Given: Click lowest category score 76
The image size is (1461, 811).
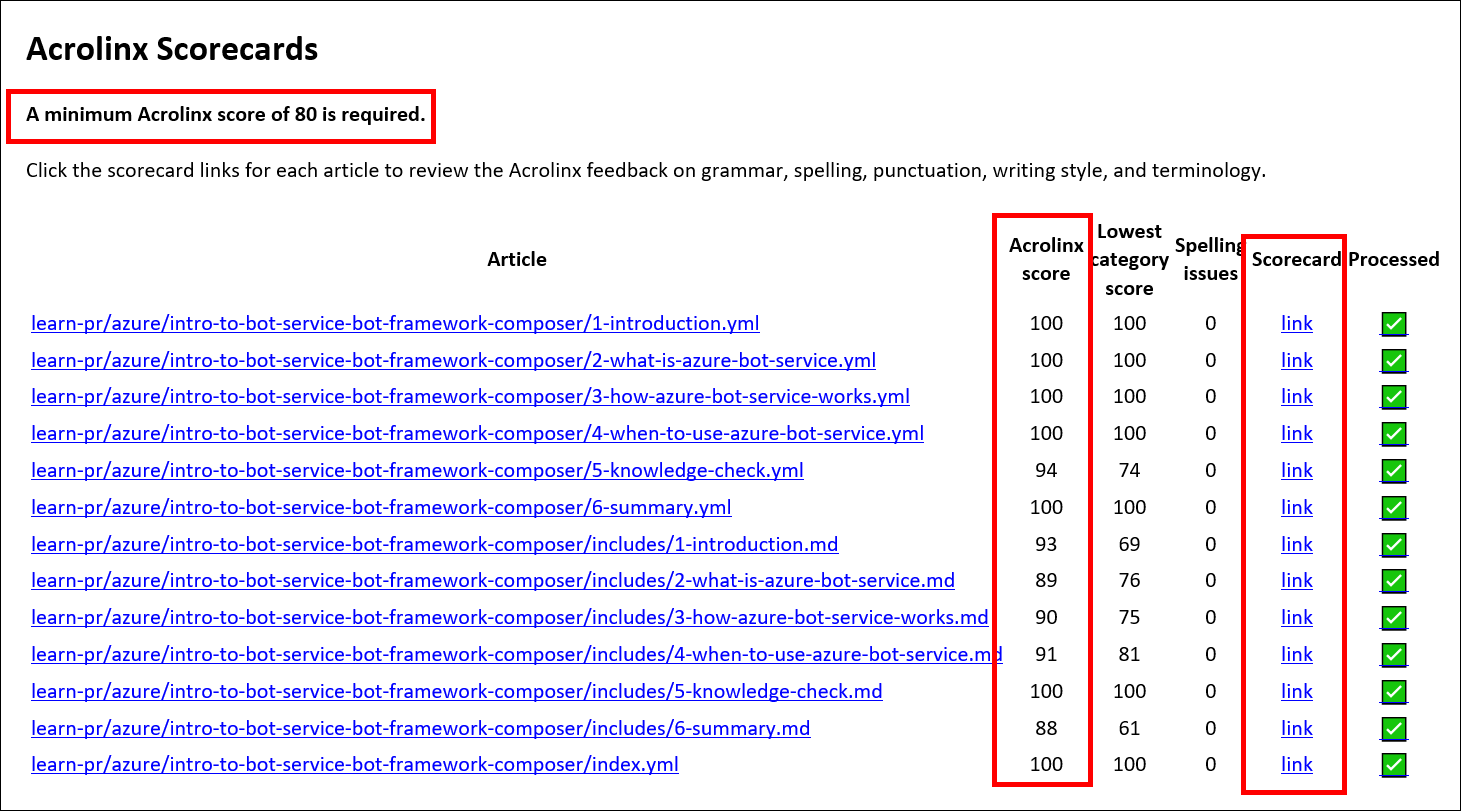Looking at the screenshot, I should [1129, 580].
